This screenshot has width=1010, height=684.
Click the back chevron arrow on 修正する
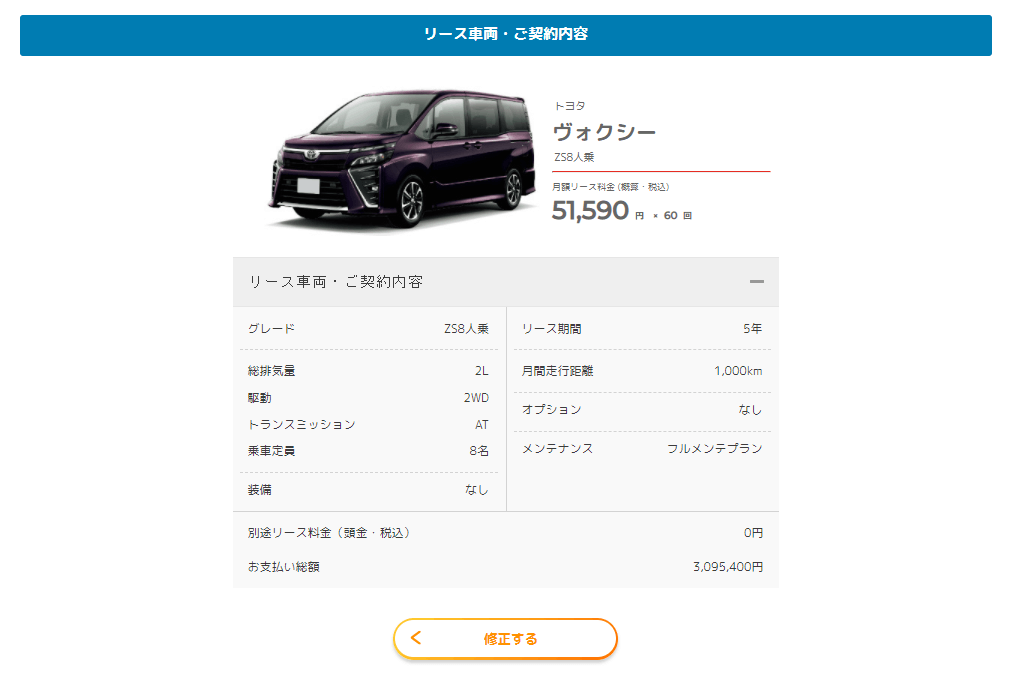click(x=416, y=638)
